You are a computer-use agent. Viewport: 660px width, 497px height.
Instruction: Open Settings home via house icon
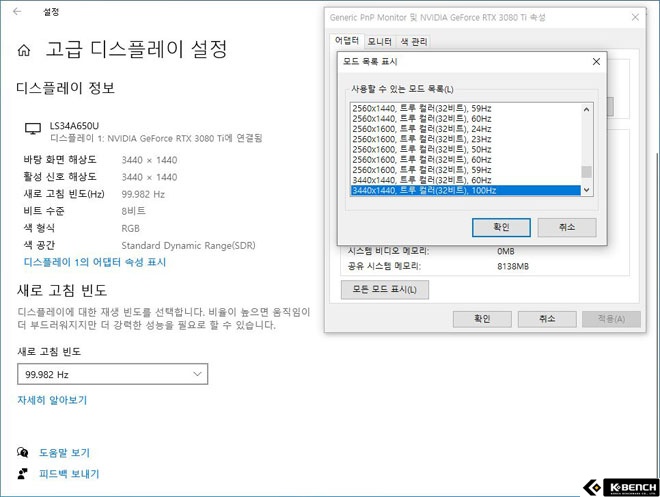[x=24, y=50]
